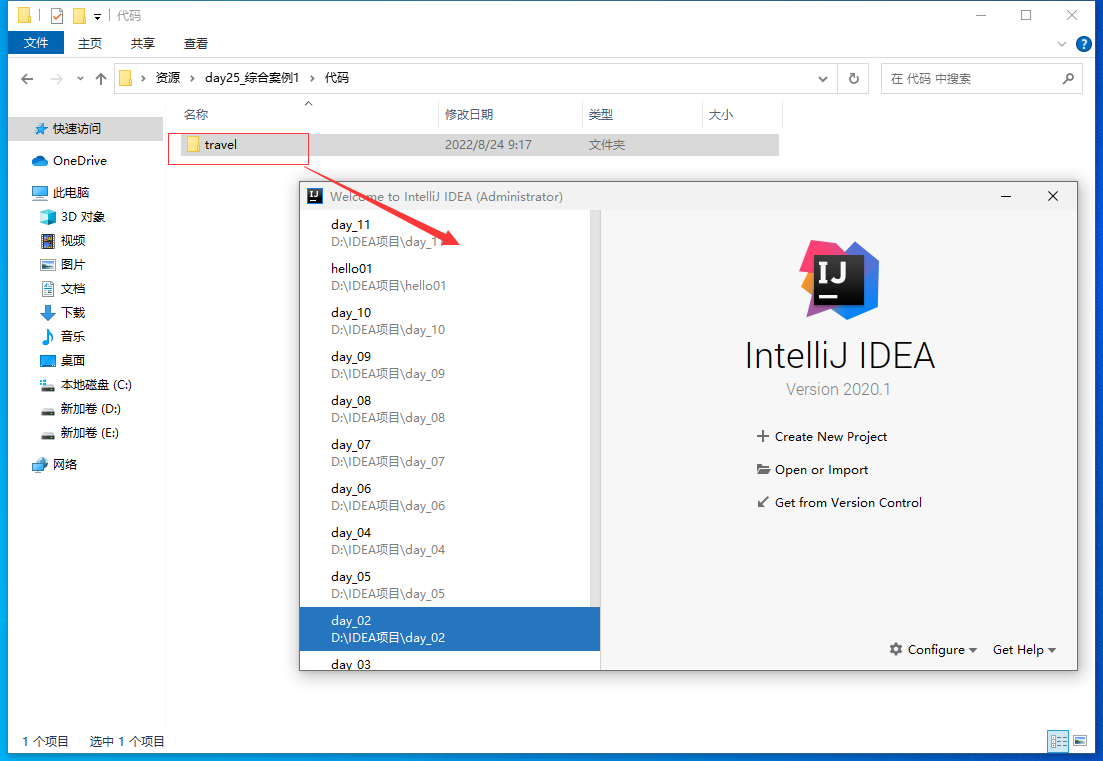Open the recent locations dropdown in Explorer
Viewport: 1103px width, 761px height.
80,79
